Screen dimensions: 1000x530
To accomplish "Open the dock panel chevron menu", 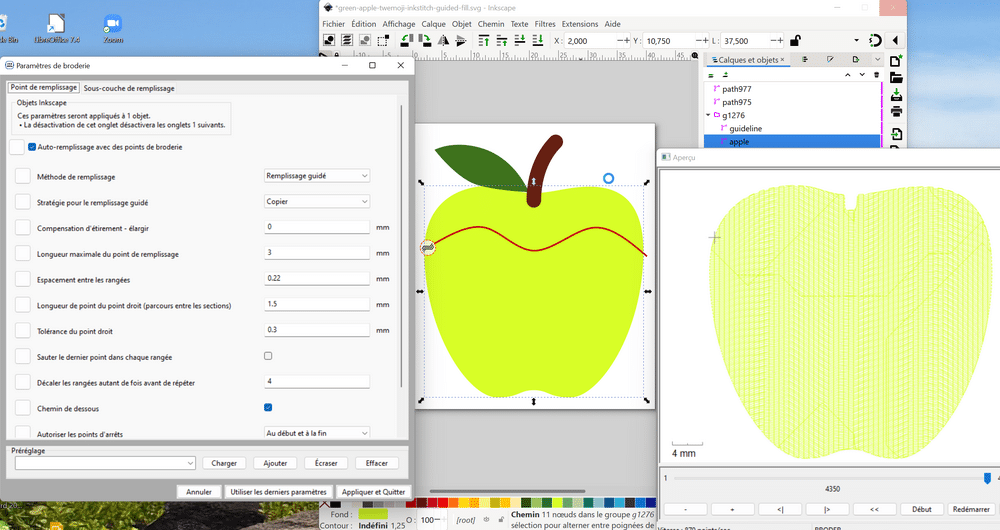I will click(878, 59).
